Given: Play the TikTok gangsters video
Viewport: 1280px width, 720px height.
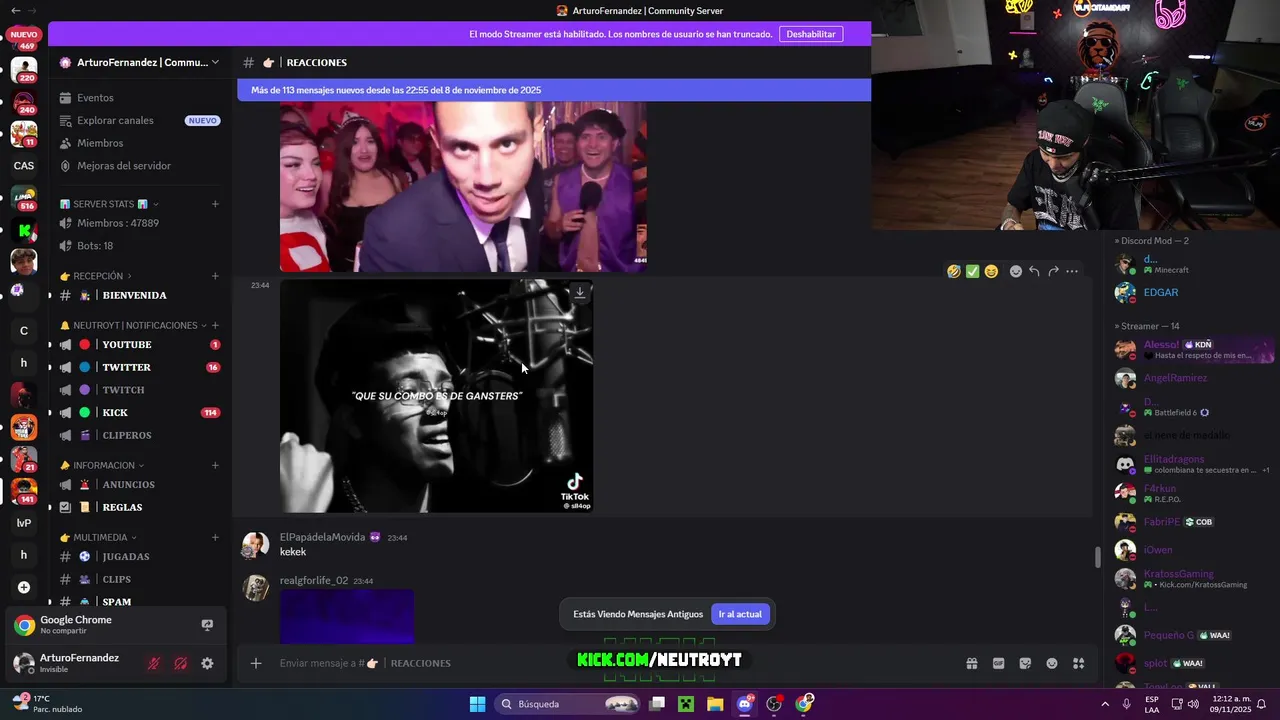Looking at the screenshot, I should coord(436,396).
